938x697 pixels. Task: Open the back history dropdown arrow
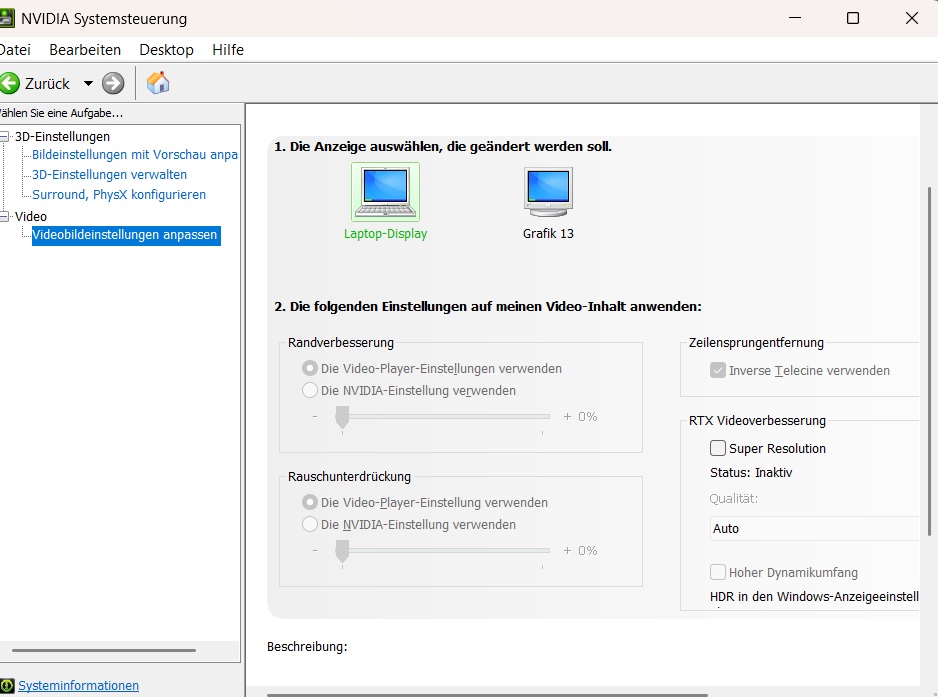[89, 83]
